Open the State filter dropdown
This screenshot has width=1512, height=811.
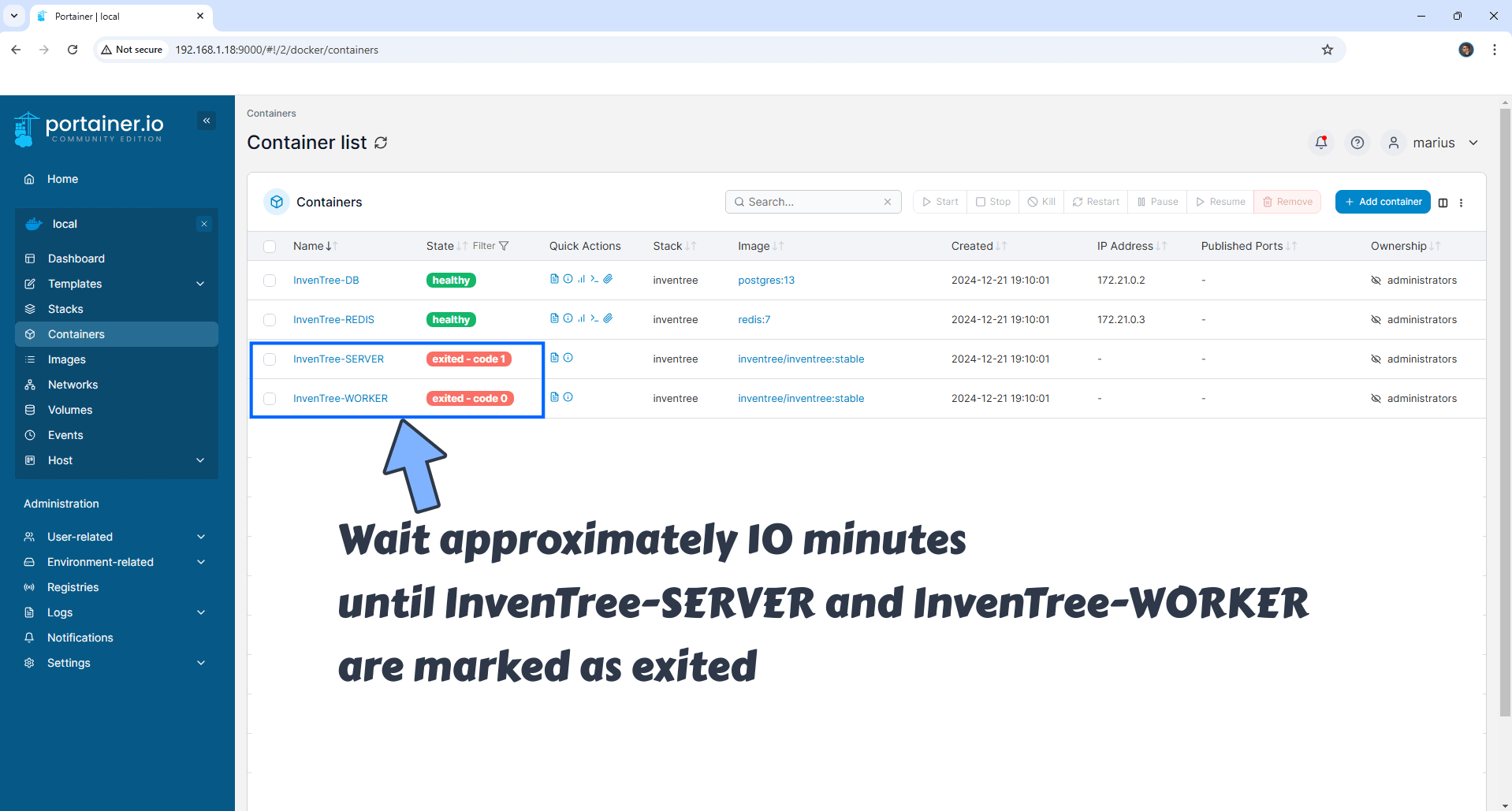(x=490, y=246)
